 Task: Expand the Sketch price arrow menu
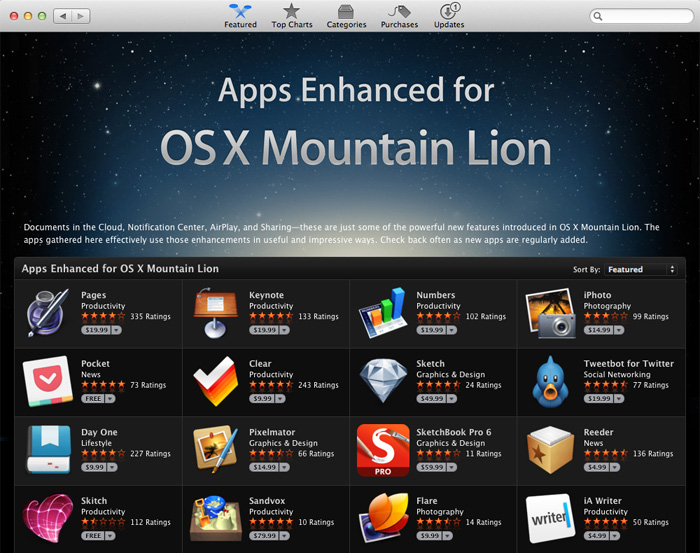452,399
